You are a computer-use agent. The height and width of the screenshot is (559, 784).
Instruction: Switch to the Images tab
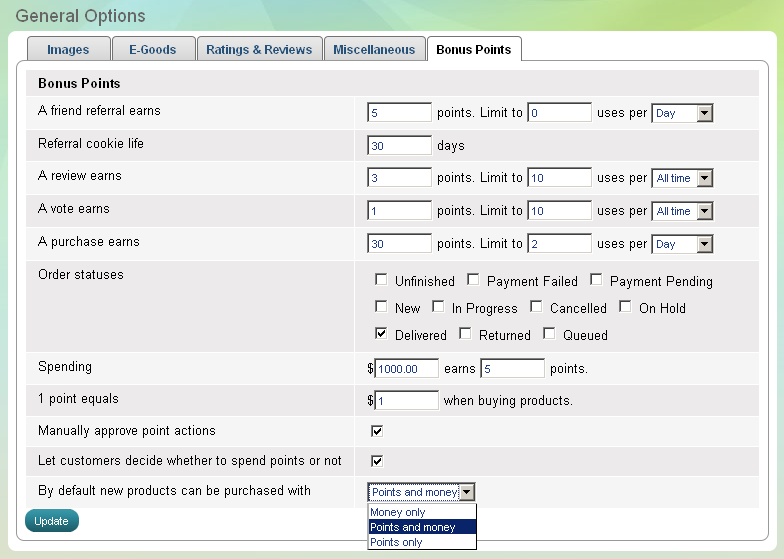click(67, 49)
